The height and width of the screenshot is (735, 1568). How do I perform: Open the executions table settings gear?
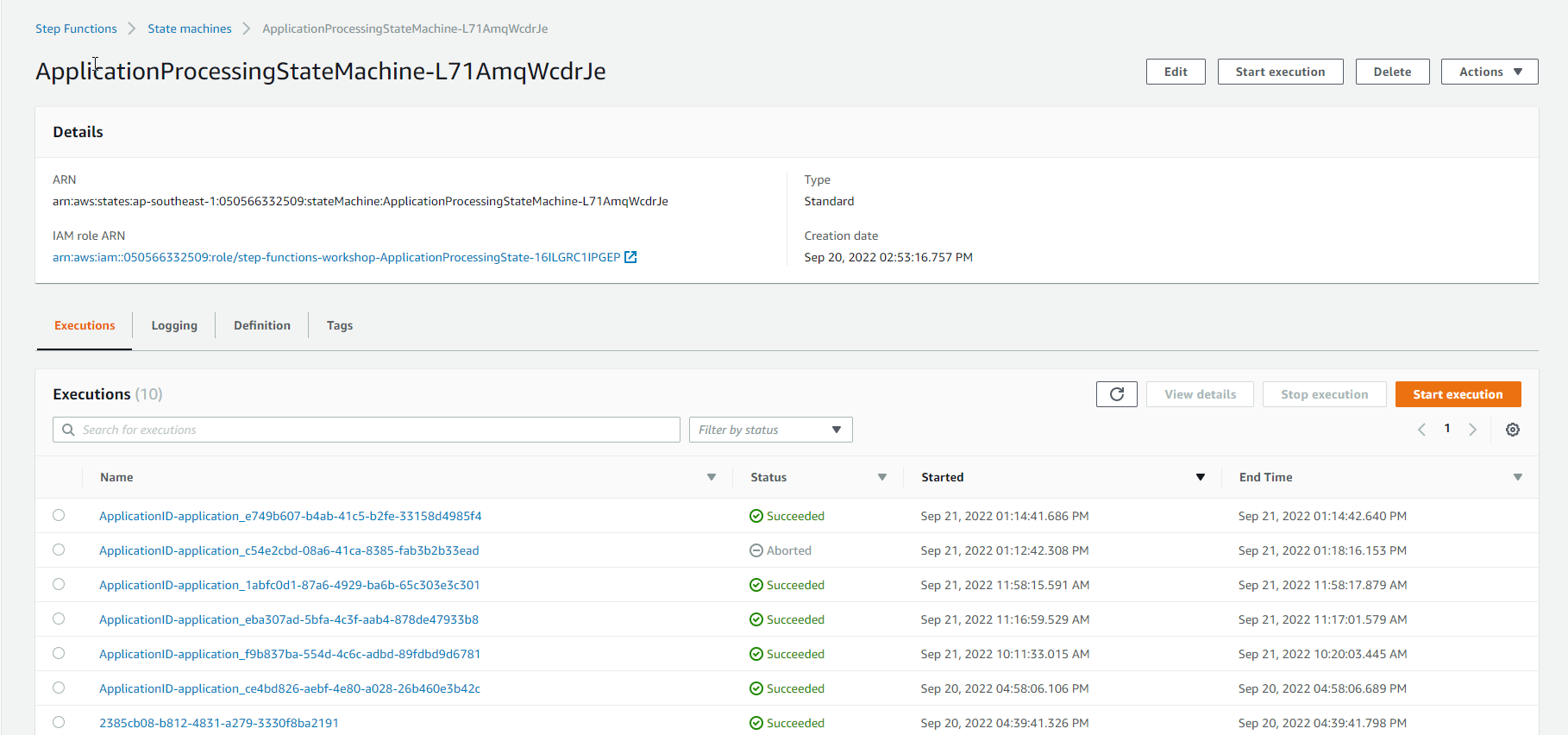click(1513, 430)
